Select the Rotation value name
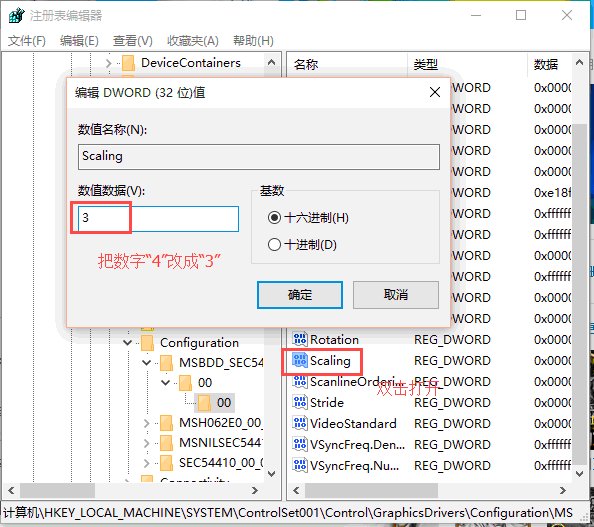This screenshot has width=594, height=527. (334, 339)
